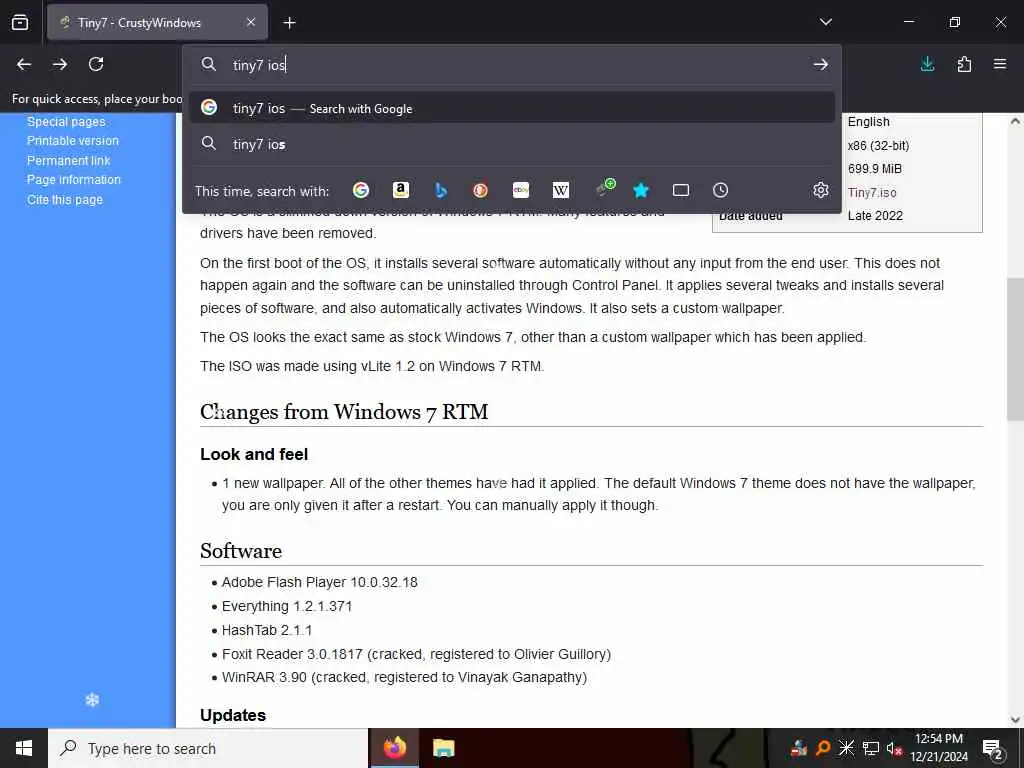The height and width of the screenshot is (768, 1024).
Task: Click the 'WinRAR 3.90' list item
Action: (404, 677)
